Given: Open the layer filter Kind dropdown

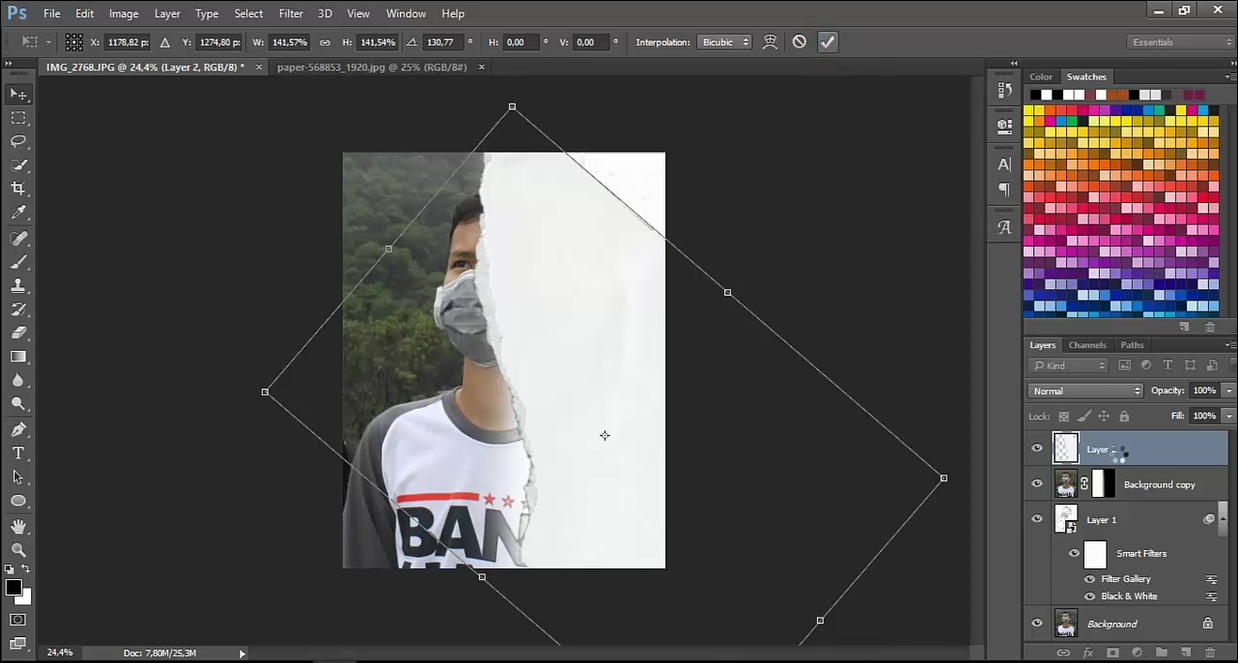Looking at the screenshot, I should [x=1070, y=366].
